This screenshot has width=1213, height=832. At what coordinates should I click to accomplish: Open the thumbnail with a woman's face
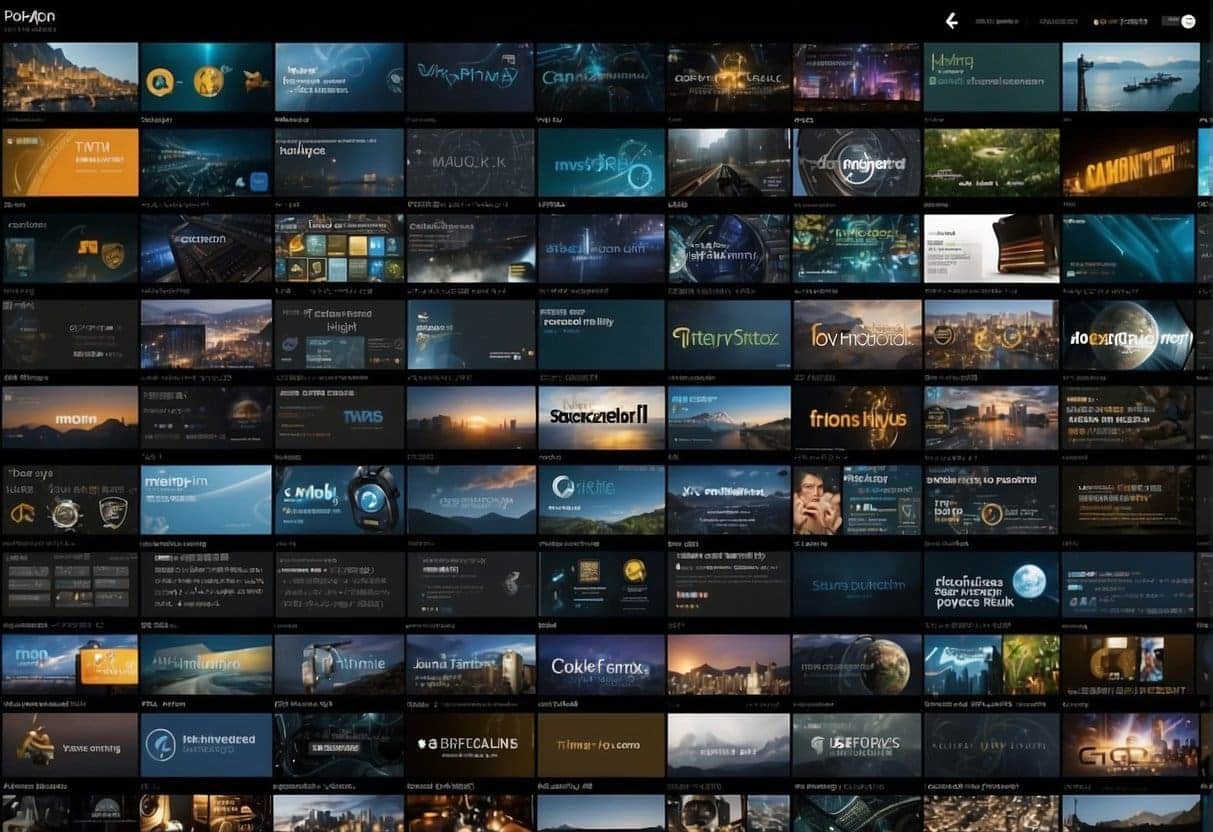(857, 499)
